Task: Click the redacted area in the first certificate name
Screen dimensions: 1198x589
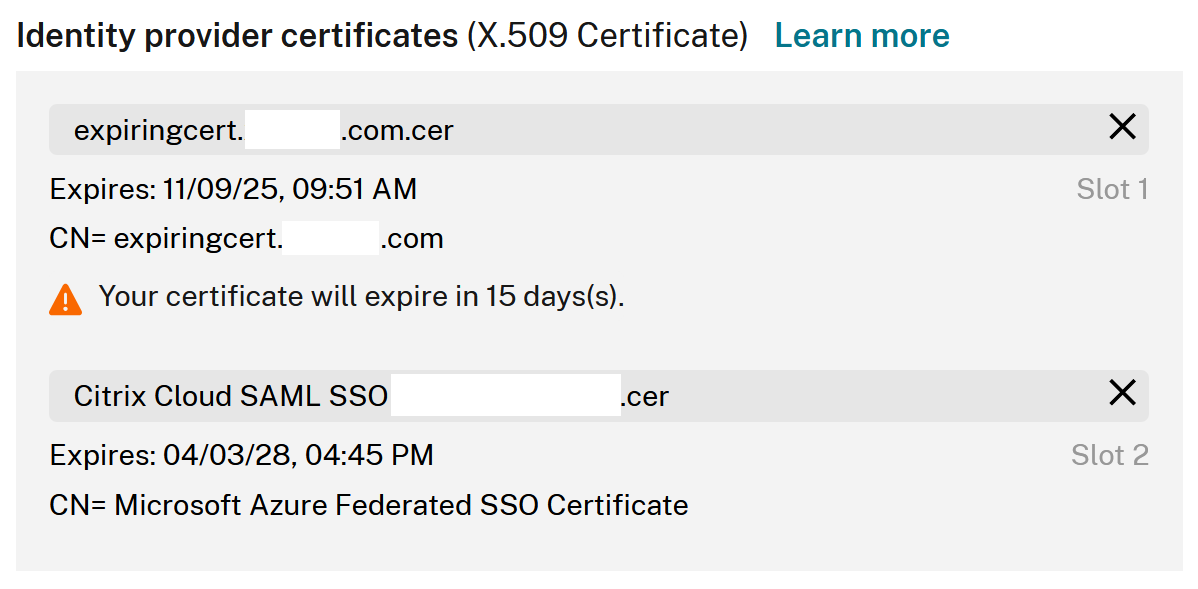Action: pyautogui.click(x=292, y=129)
